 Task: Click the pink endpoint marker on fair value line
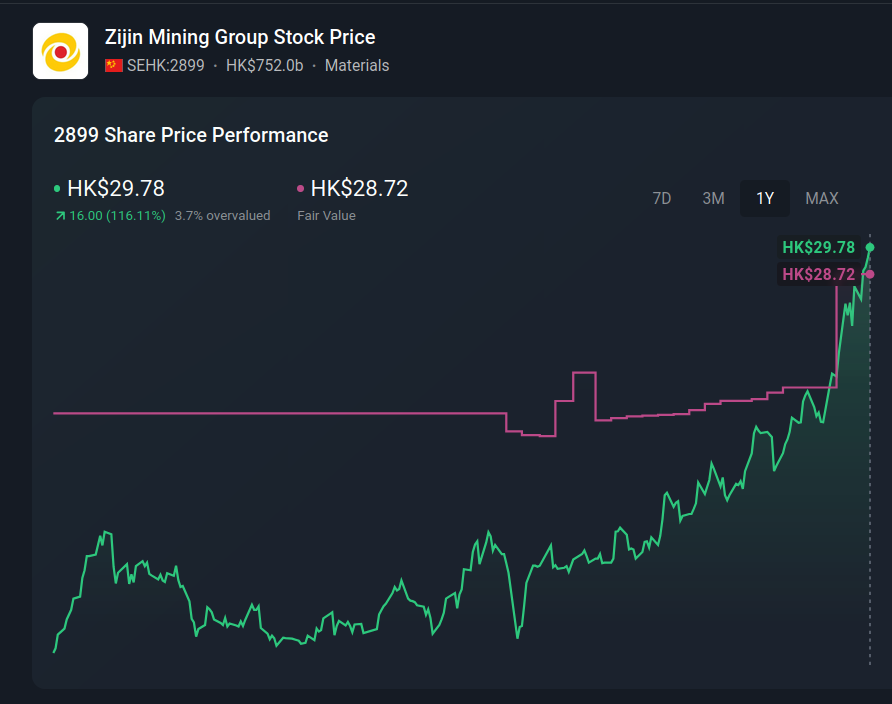pyautogui.click(x=870, y=274)
